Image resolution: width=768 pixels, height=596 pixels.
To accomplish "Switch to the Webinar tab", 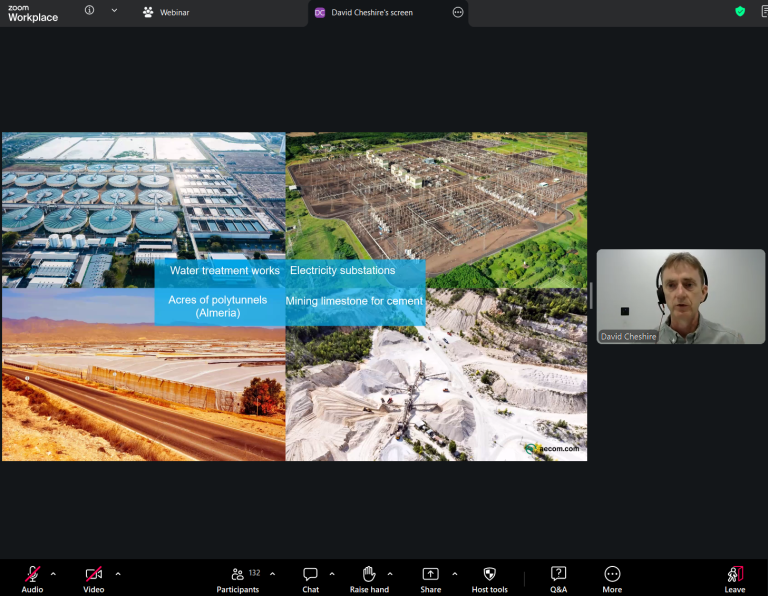I will (166, 13).
